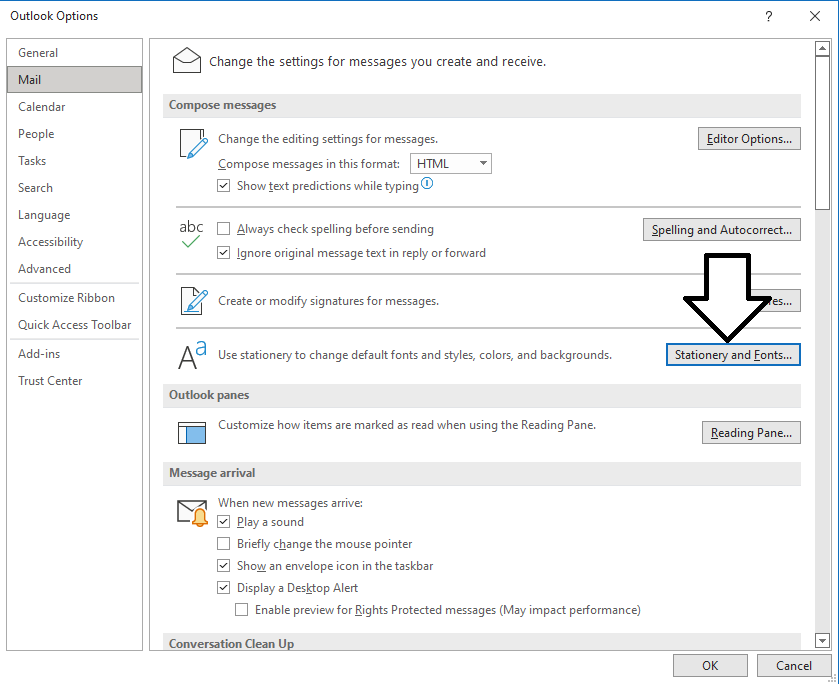Click the abc spelling checkmark icon
The width and height of the screenshot is (839, 684).
point(191,234)
